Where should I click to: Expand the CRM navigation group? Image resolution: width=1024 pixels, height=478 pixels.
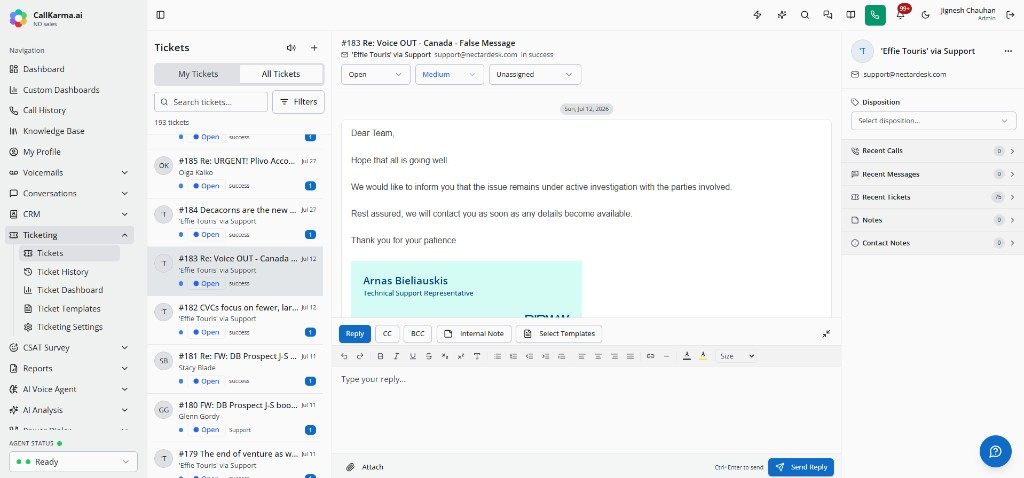coord(69,214)
